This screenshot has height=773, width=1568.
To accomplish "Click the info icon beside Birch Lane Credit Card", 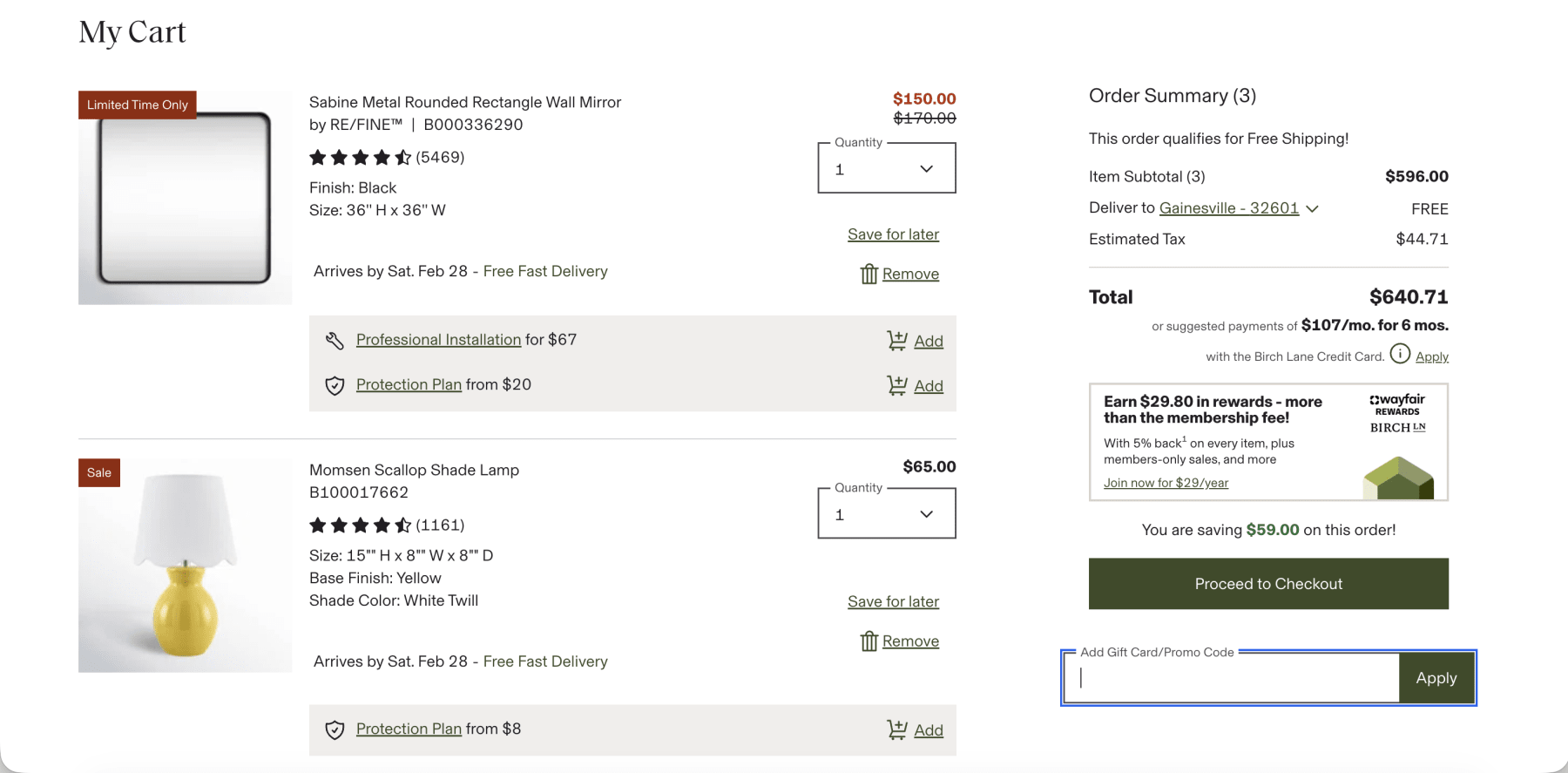I will click(1400, 353).
